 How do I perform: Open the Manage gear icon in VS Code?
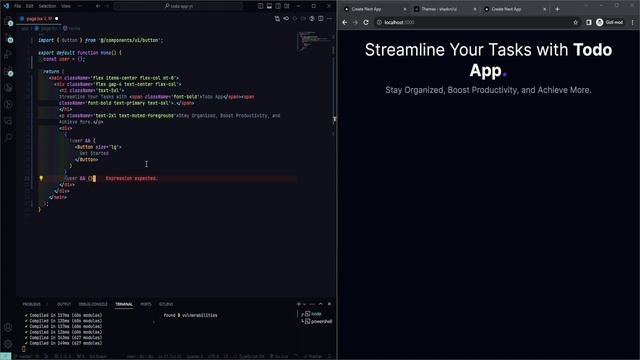point(8,344)
